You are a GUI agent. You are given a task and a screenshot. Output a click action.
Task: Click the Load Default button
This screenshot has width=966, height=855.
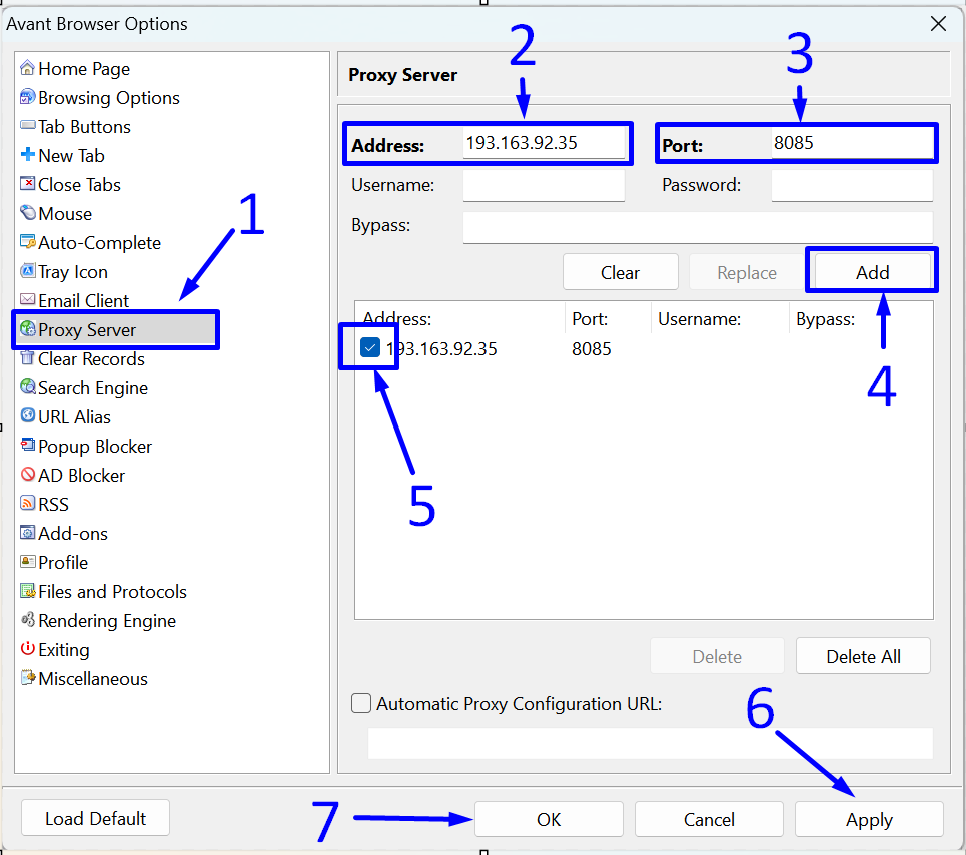(95, 819)
